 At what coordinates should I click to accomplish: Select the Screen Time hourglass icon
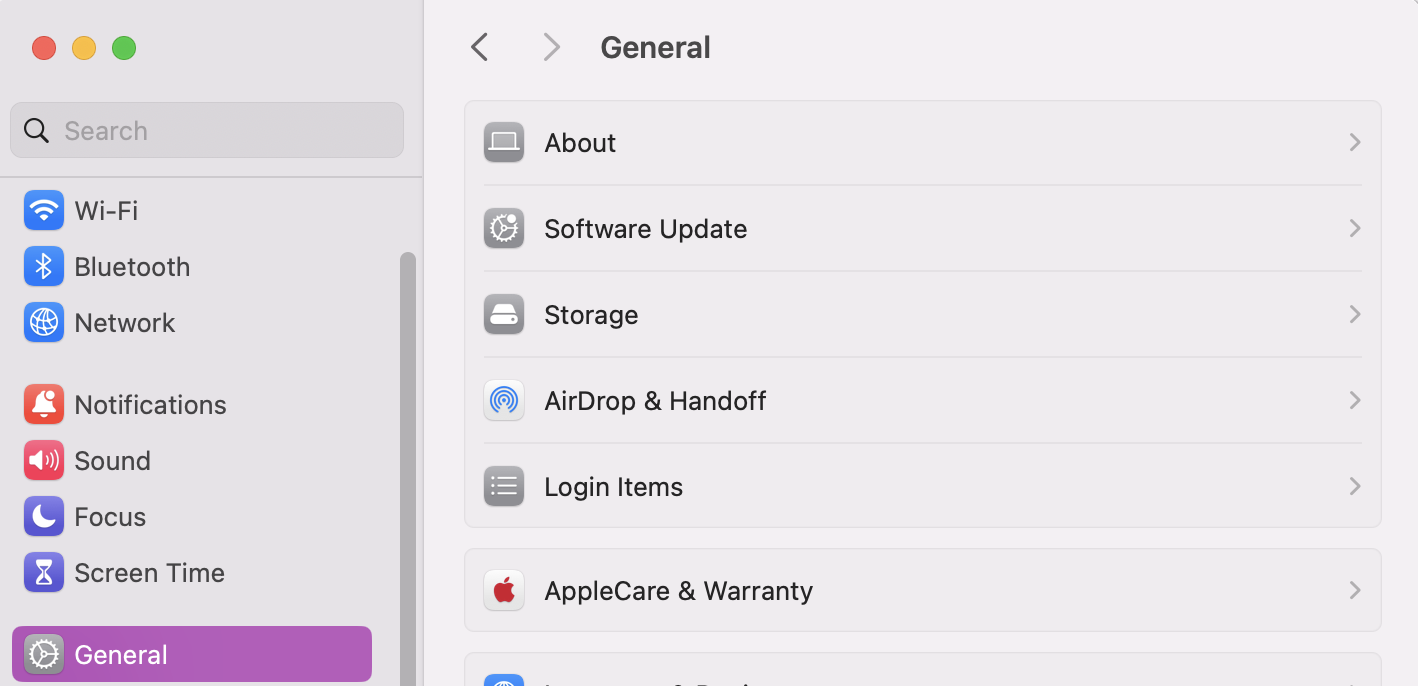44,572
